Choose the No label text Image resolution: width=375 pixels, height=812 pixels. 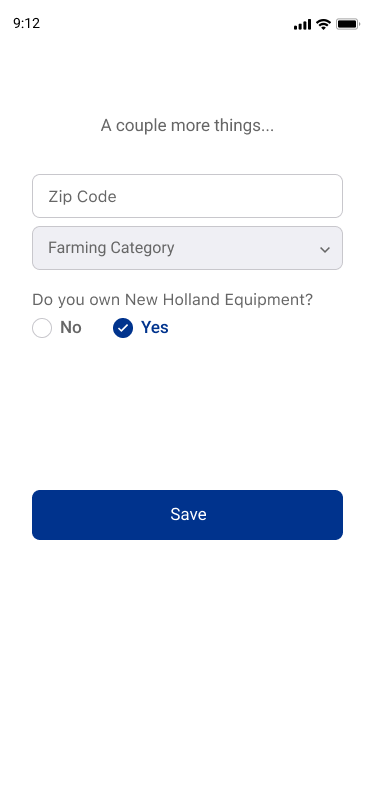click(x=71, y=328)
